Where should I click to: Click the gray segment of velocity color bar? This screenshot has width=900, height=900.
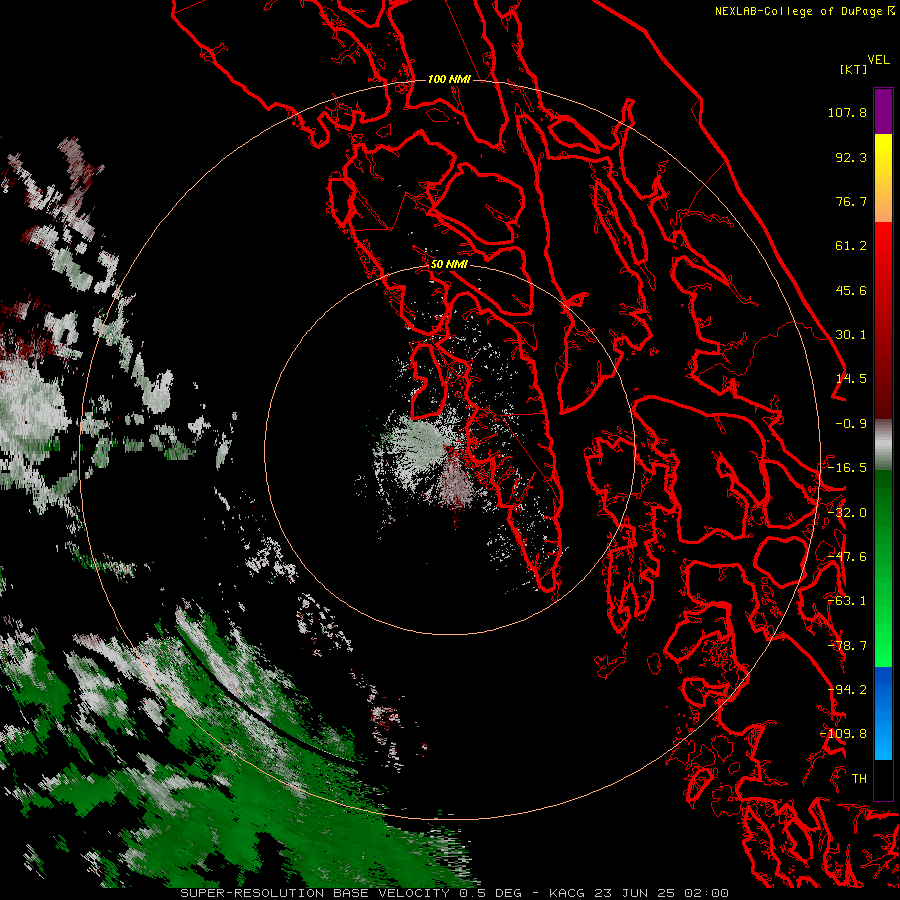[x=883, y=445]
